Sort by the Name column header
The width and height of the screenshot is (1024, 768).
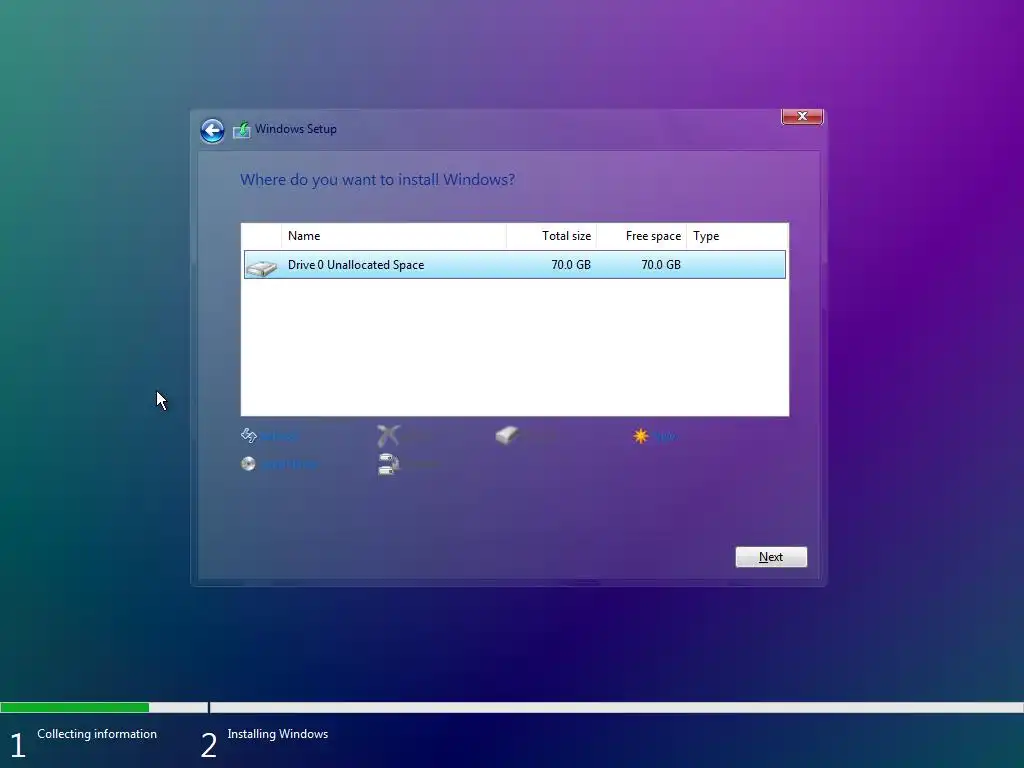tap(394, 236)
